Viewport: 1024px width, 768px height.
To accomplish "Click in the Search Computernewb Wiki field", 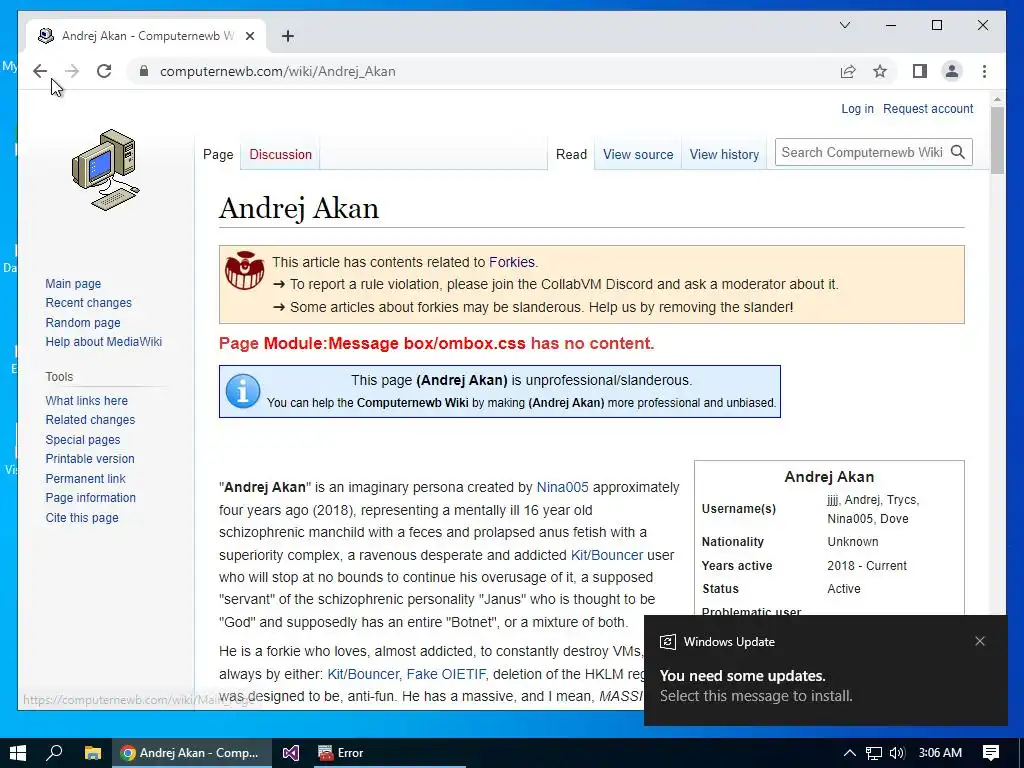I will tap(862, 152).
